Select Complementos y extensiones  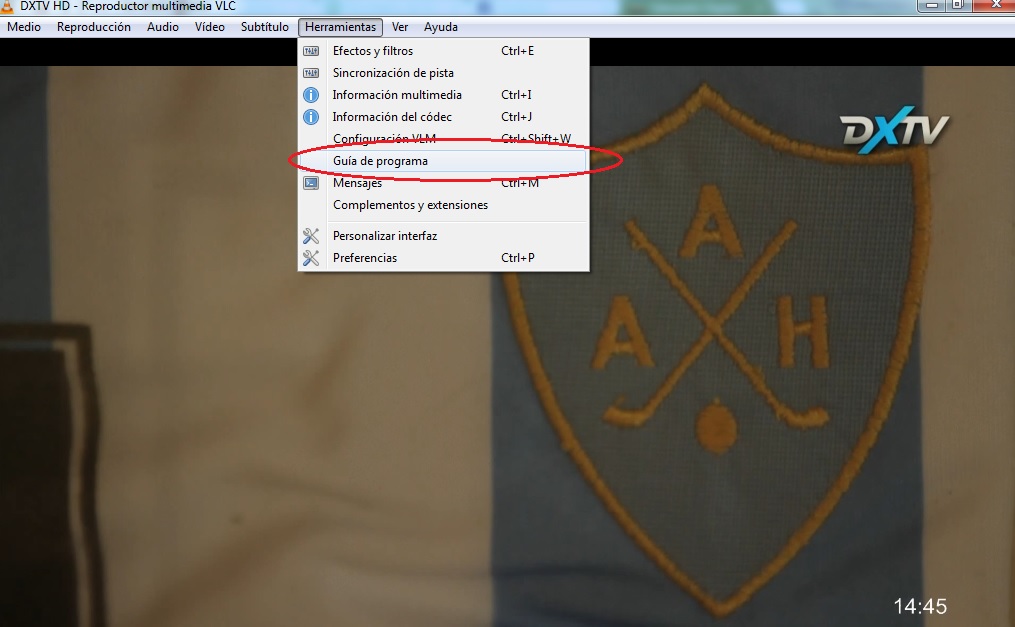coord(443,205)
